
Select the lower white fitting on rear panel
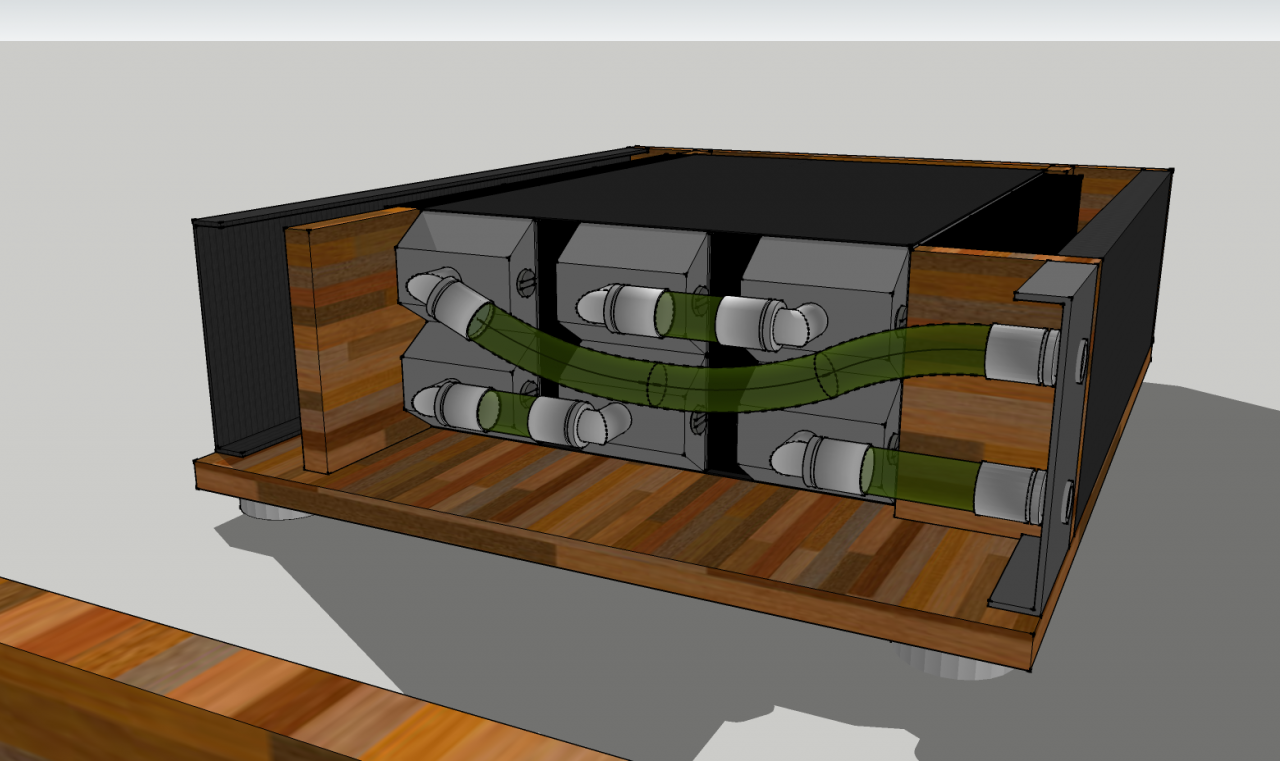(x=1010, y=493)
